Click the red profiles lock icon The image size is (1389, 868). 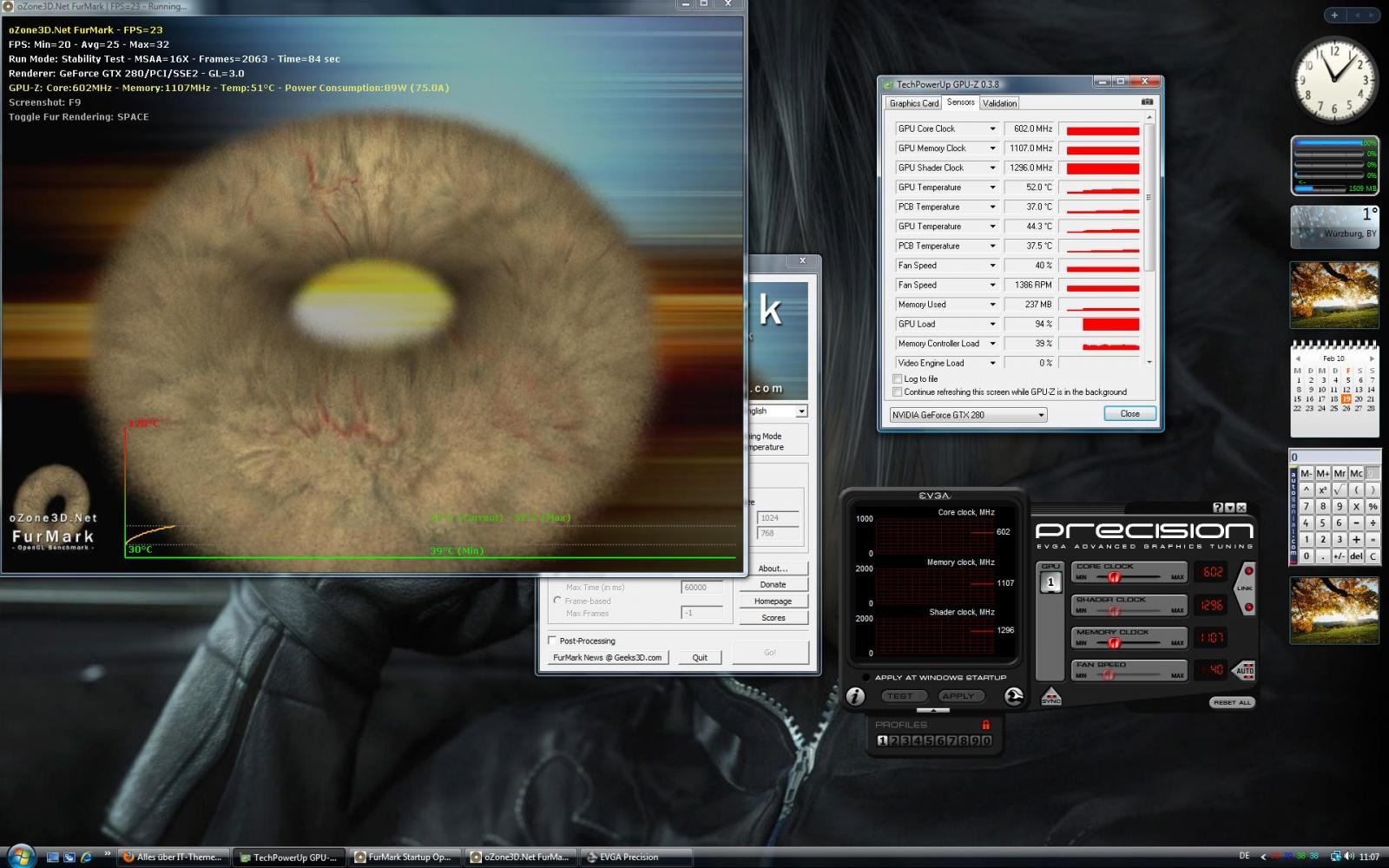pos(985,725)
